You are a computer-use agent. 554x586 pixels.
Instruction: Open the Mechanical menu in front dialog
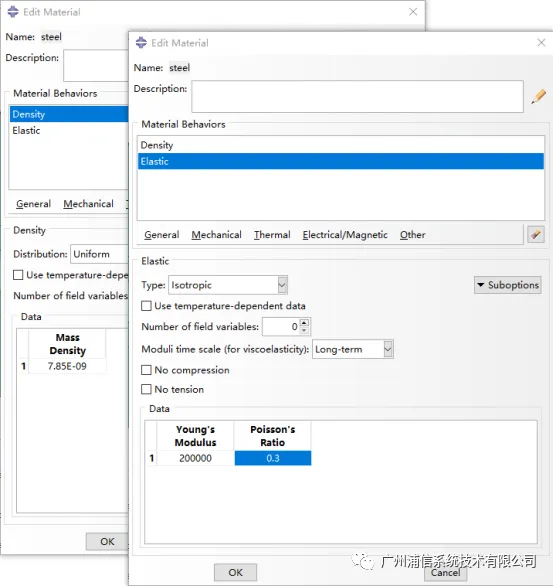point(216,235)
